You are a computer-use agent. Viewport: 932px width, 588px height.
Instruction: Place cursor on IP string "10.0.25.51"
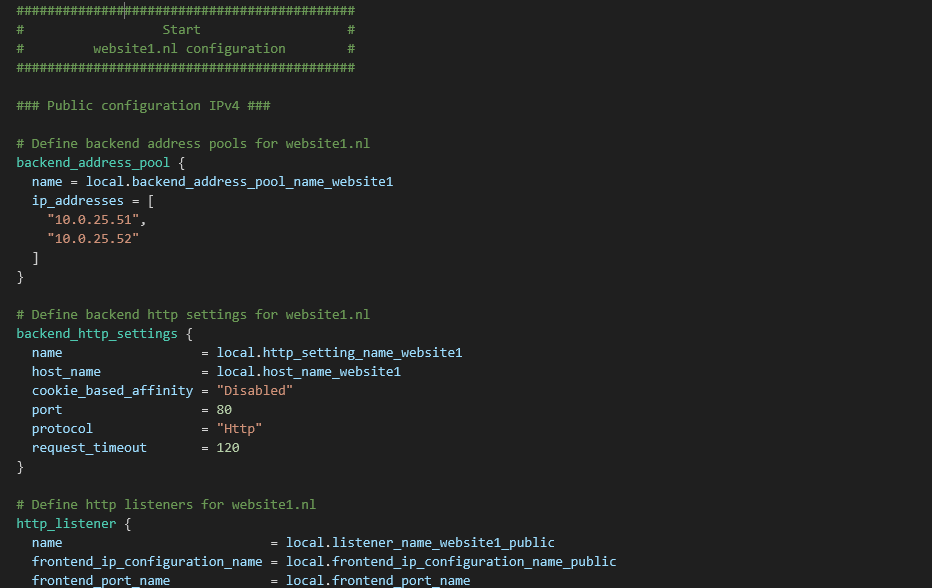[93, 219]
